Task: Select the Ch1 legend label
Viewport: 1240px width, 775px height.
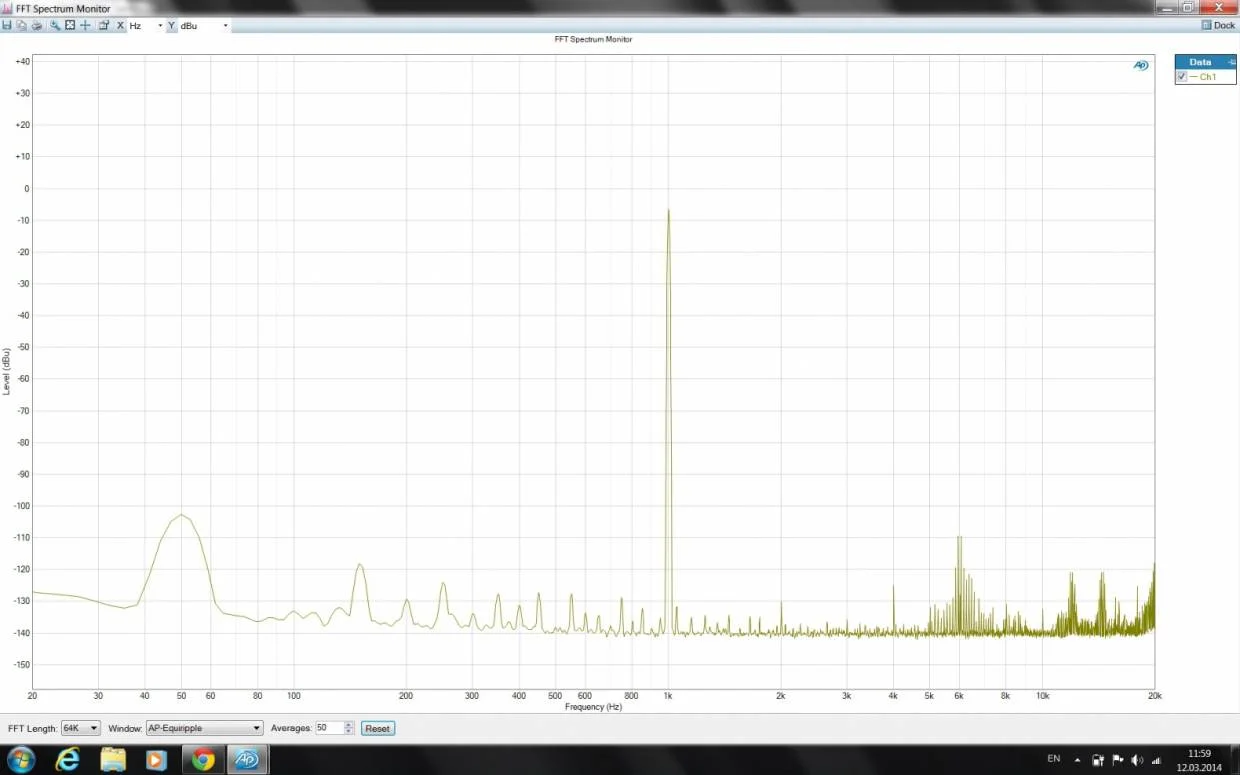Action: click(1208, 77)
